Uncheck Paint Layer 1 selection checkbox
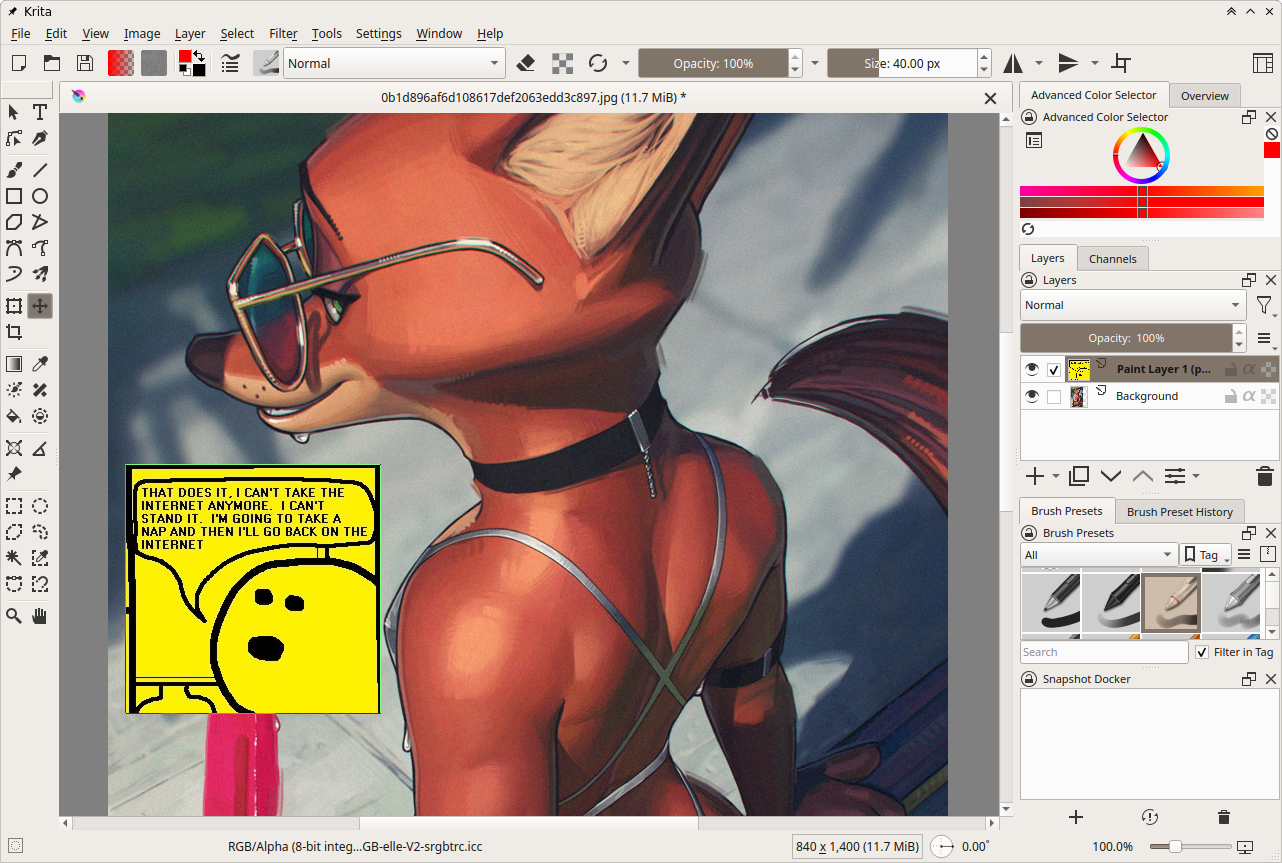The image size is (1282, 863). coord(1054,370)
